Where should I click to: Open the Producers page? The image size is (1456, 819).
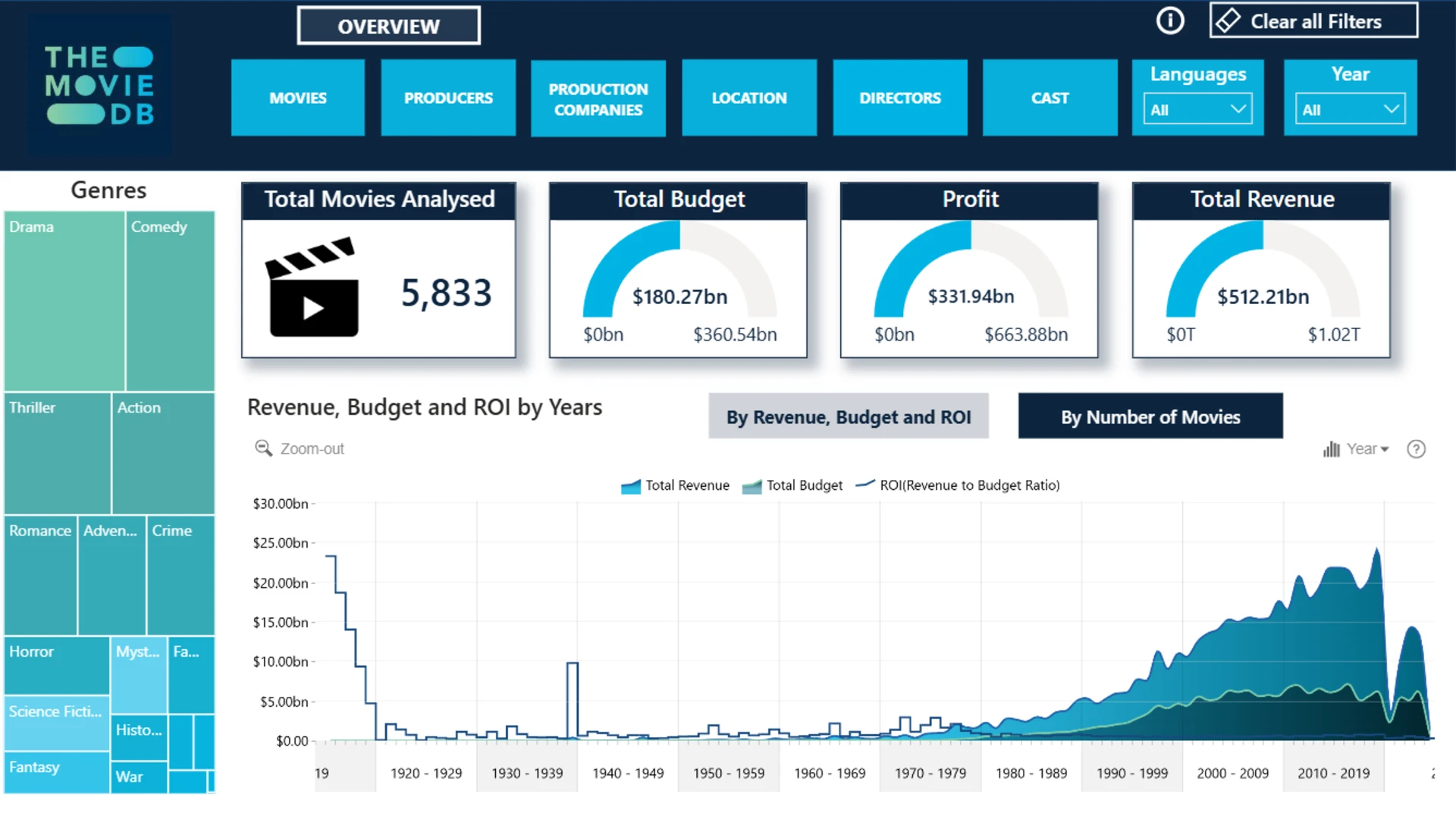[448, 98]
